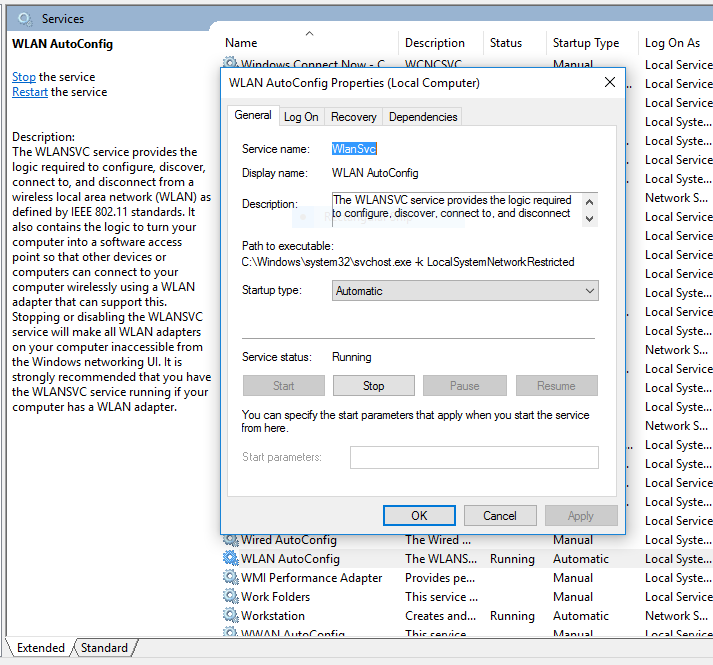Switch to Extended view tab
This screenshot has height=665, width=713.
click(40, 648)
